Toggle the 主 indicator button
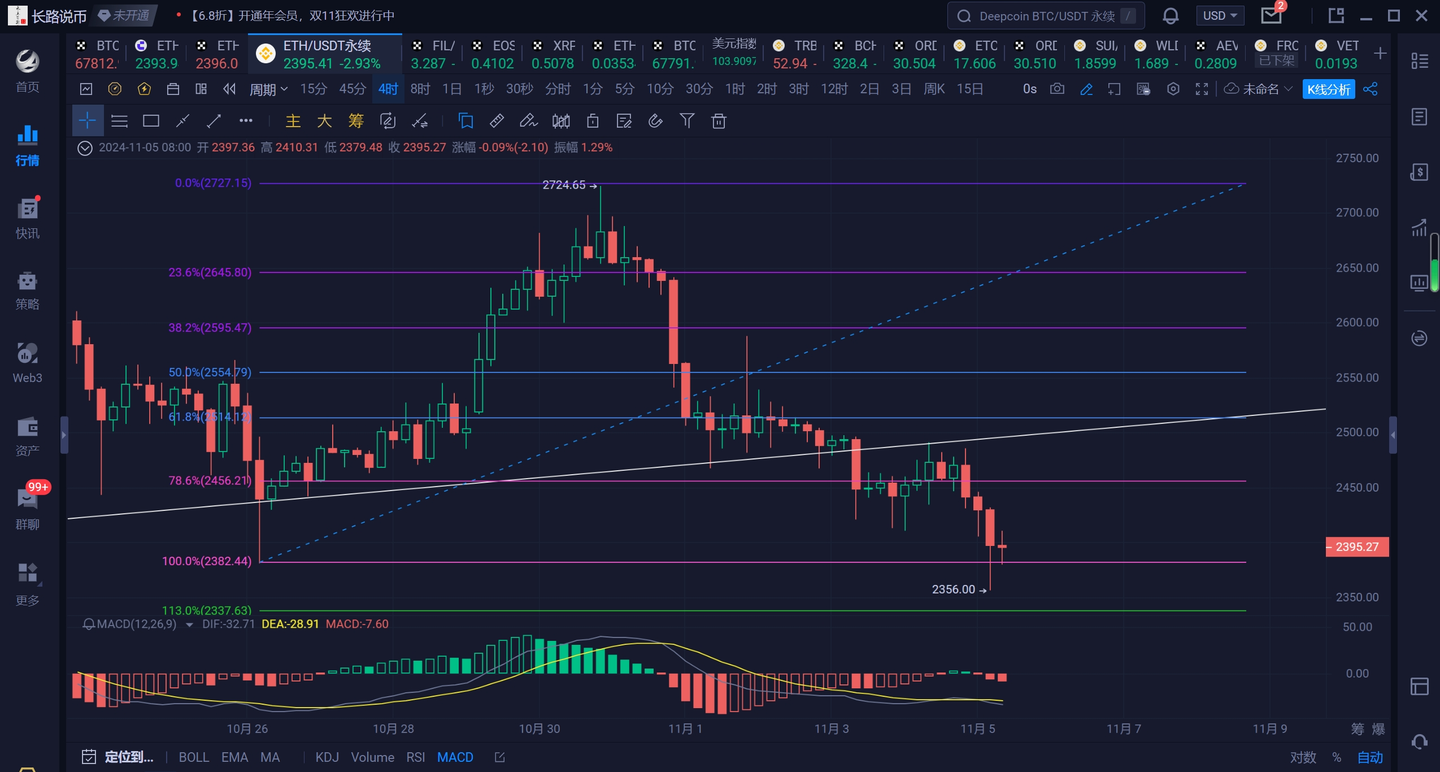The image size is (1440, 772). pos(293,121)
